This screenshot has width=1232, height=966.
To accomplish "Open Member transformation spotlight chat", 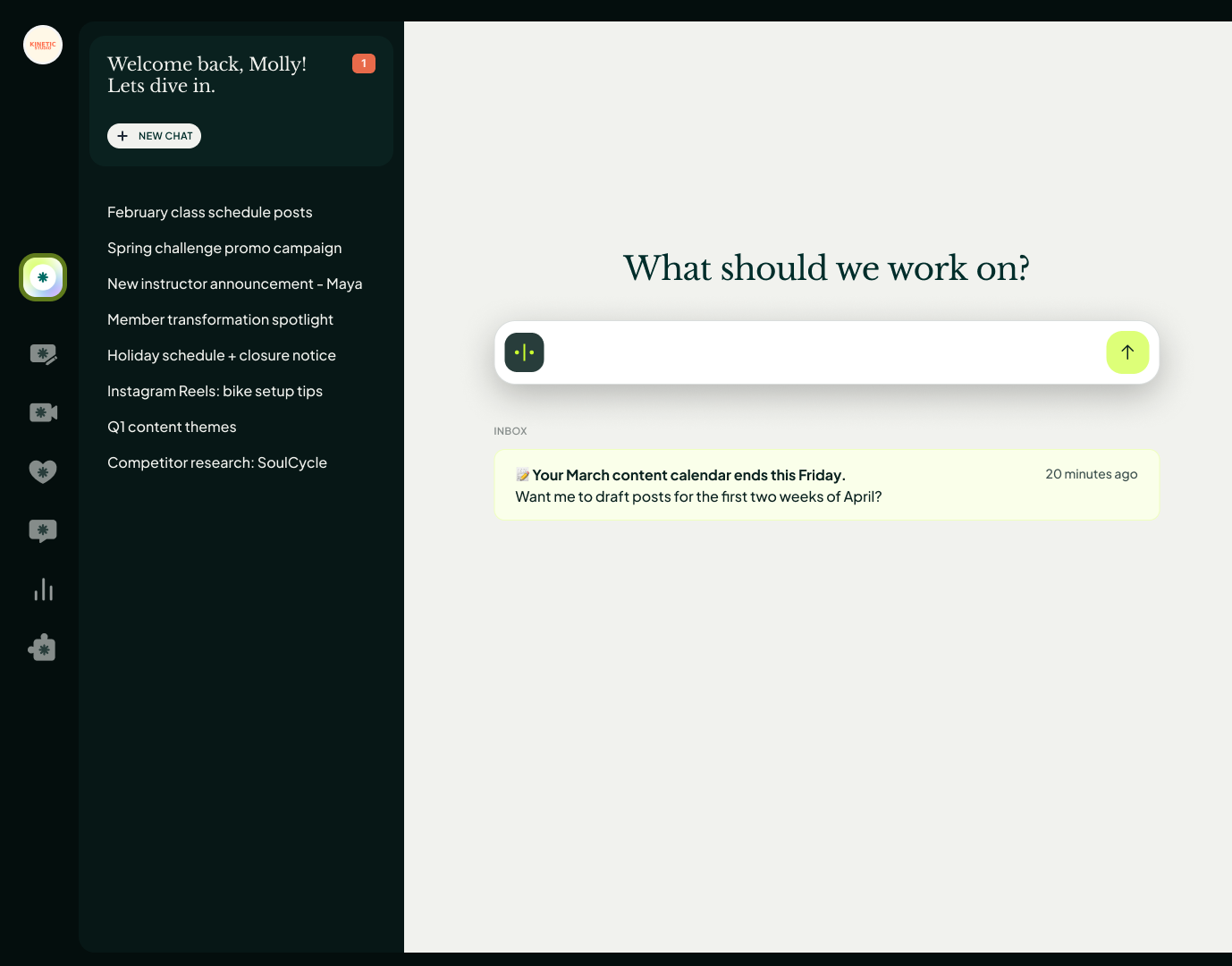I will pyautogui.click(x=220, y=319).
